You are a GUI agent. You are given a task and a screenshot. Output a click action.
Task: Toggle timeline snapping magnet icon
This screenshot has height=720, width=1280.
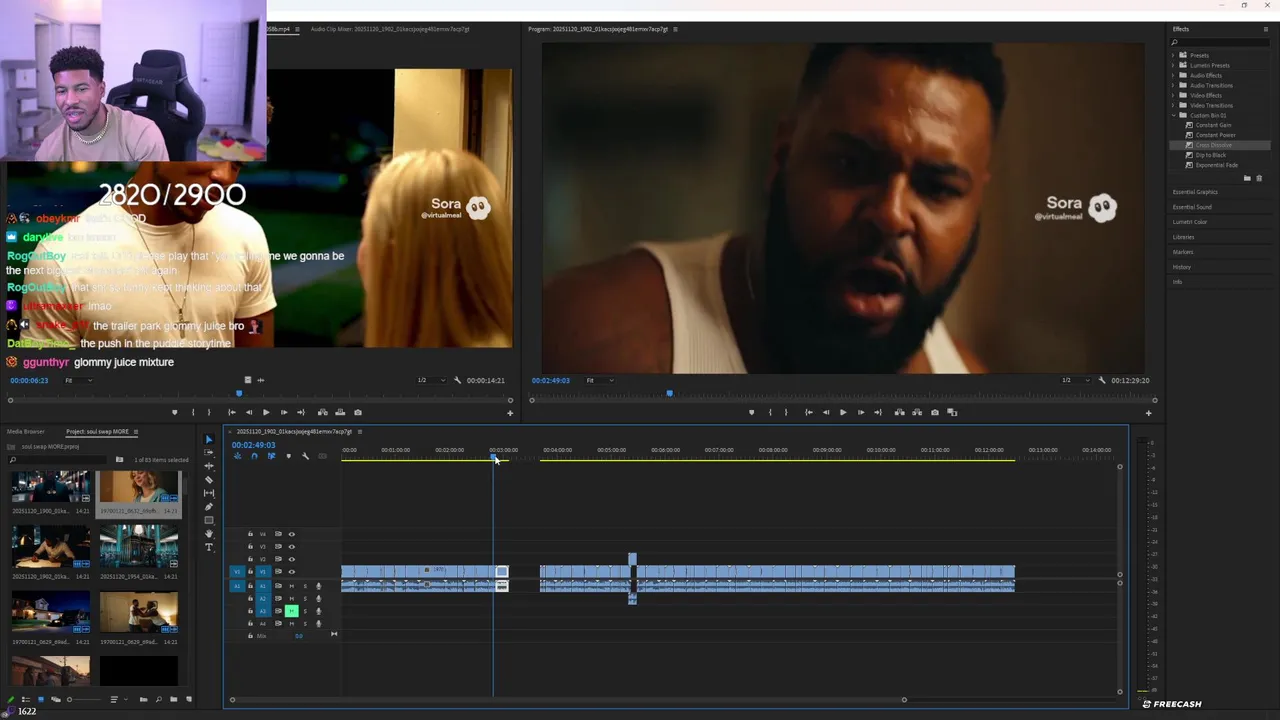pyautogui.click(x=254, y=456)
